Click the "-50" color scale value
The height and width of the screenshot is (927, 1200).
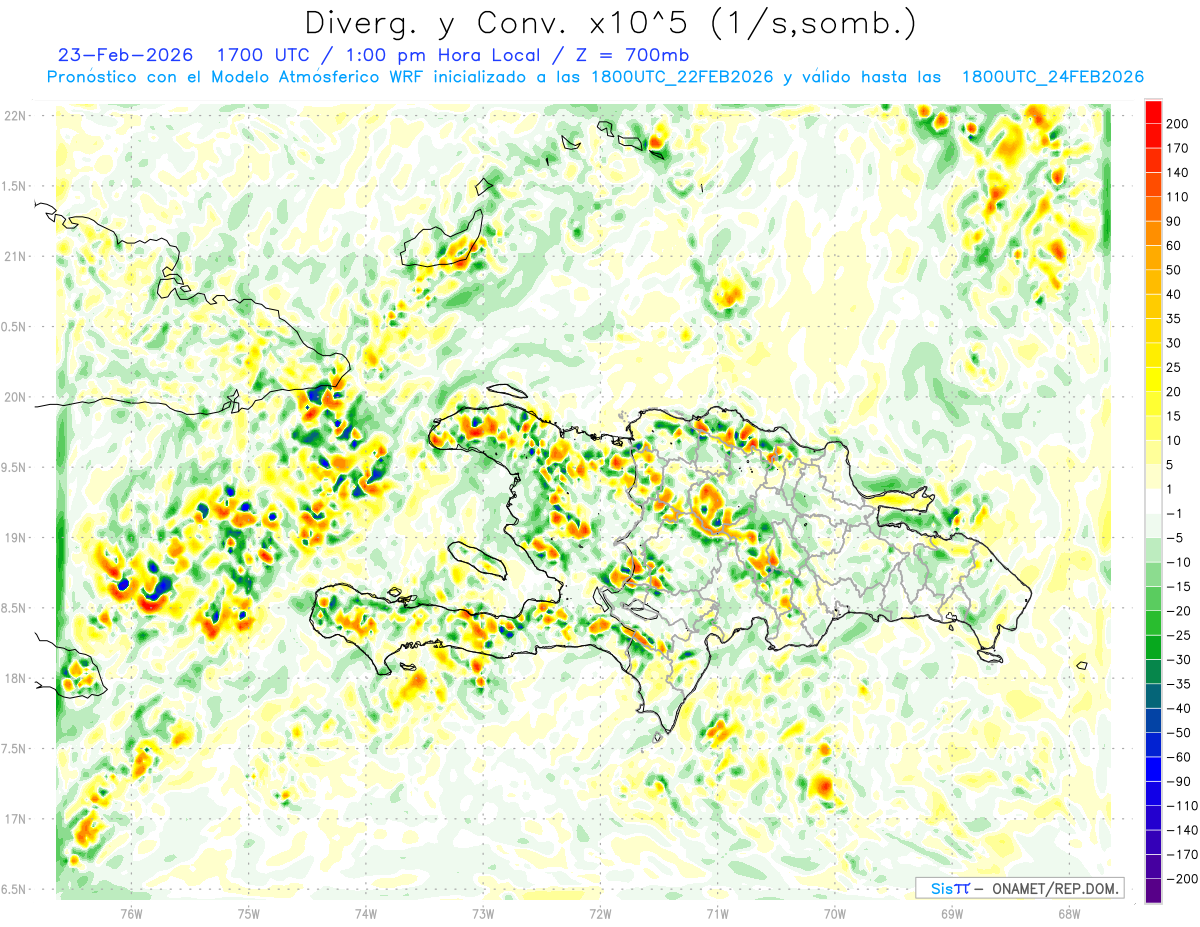coord(1179,733)
